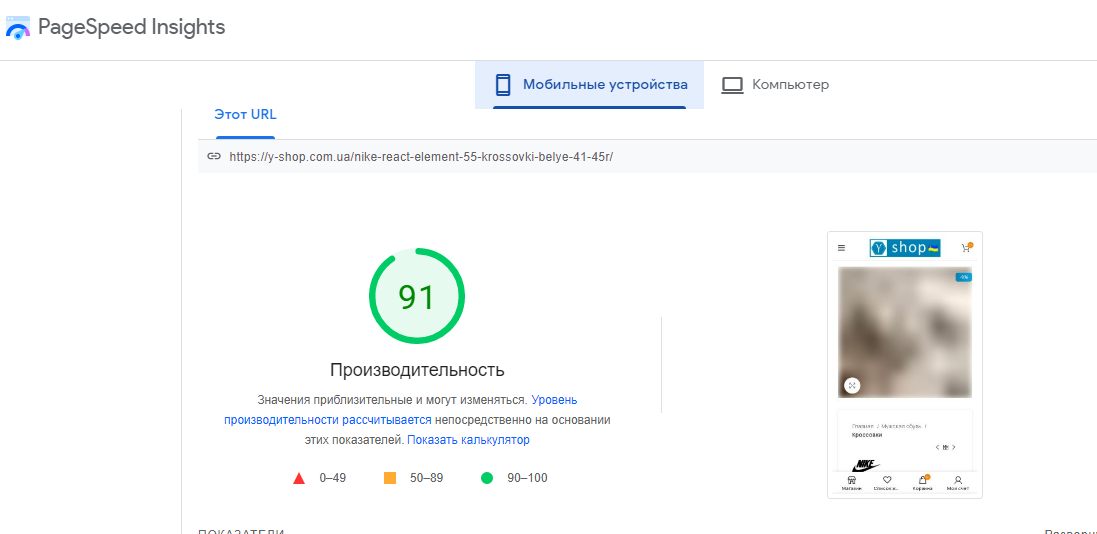Click the y-shop.com.ua analyzed URL text
The image size is (1097, 534).
pos(420,157)
